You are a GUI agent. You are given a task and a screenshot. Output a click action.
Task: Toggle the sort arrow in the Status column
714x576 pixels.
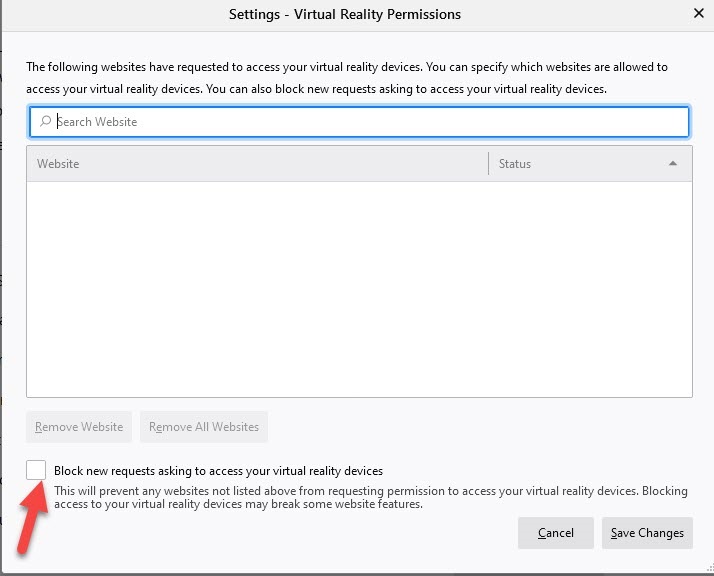[673, 164]
